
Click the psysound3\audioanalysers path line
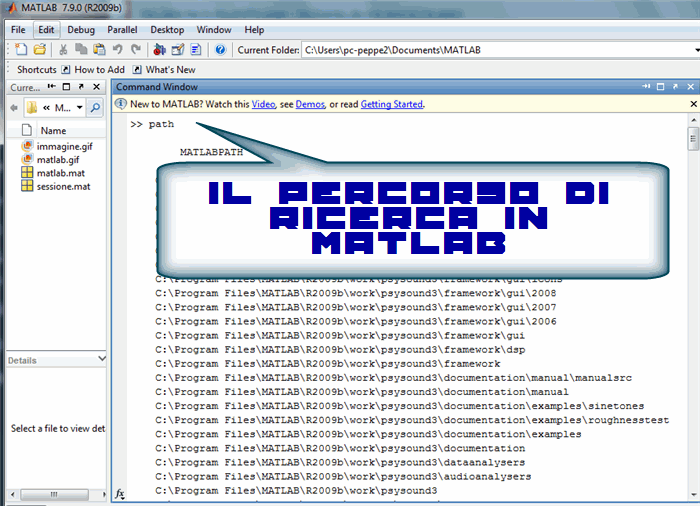pos(343,477)
